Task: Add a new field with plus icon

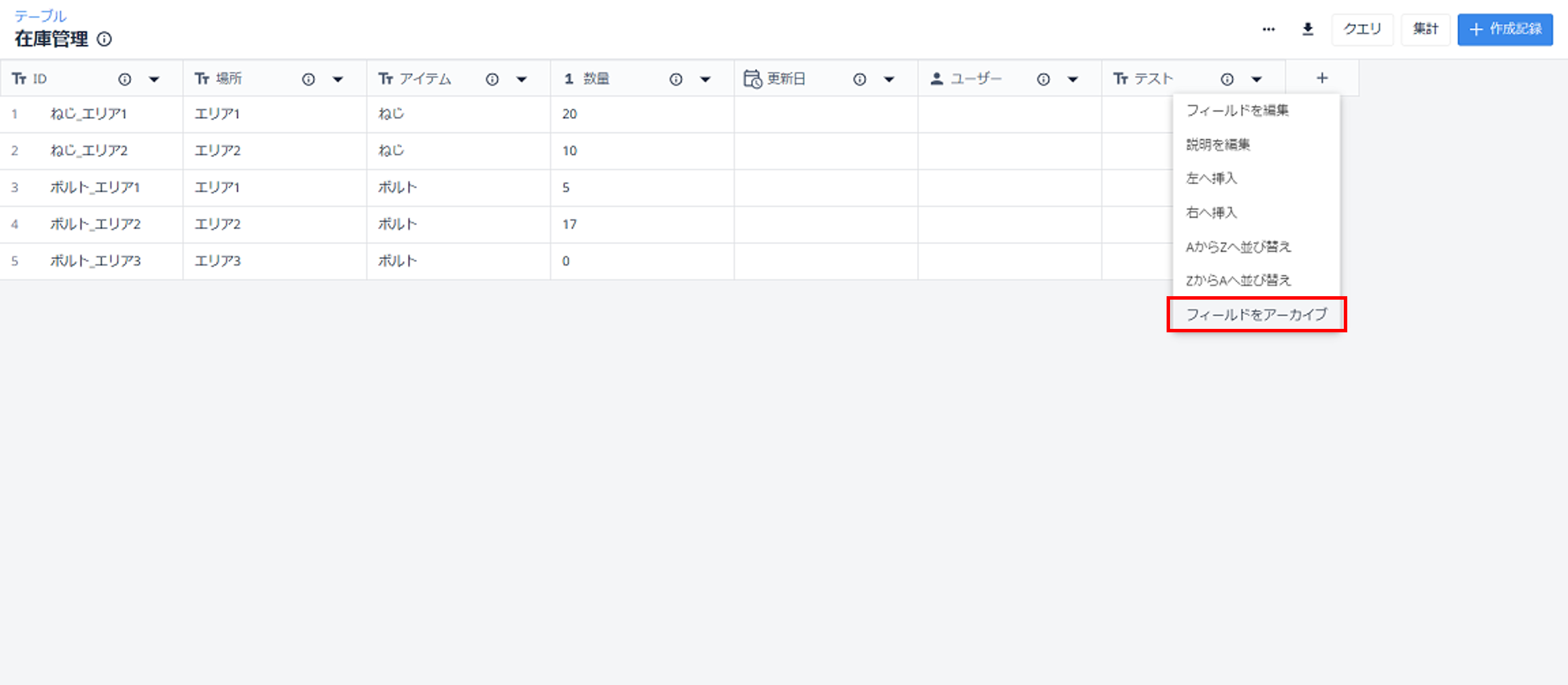Action: [1322, 78]
